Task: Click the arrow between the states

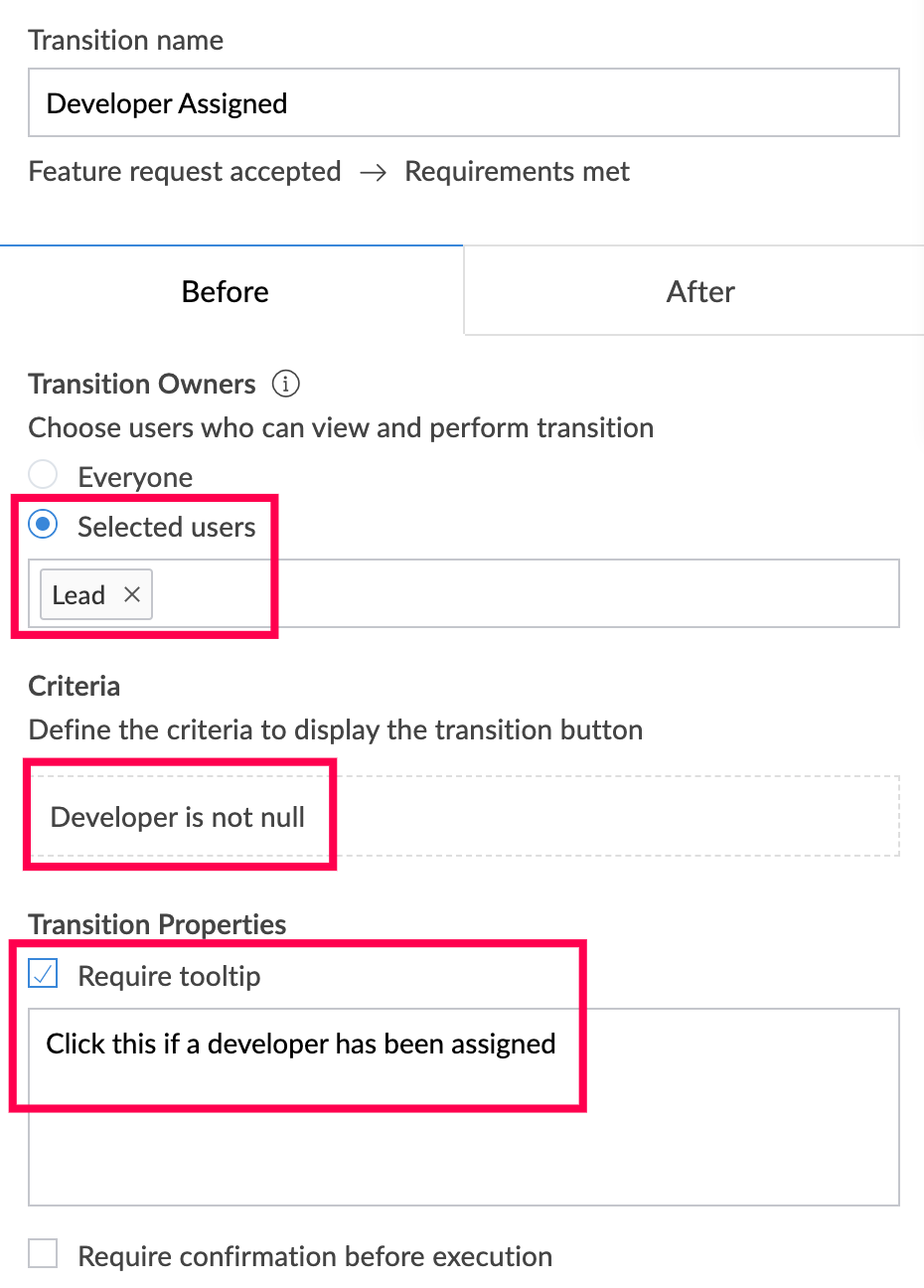Action: coord(373,173)
